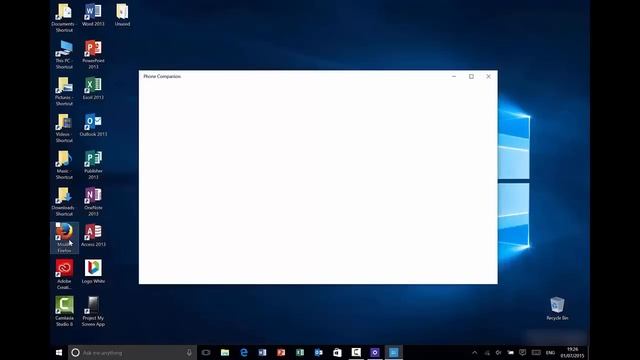The width and height of the screenshot is (640, 360).
Task: Minimize the Phone Companion window
Action: point(454,76)
